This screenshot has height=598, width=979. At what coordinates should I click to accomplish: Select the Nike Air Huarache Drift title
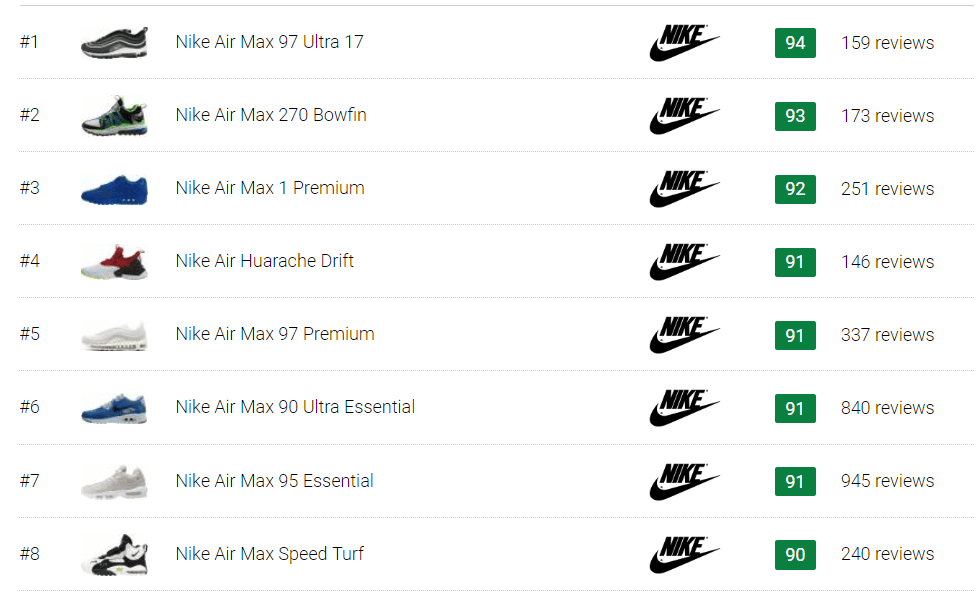pos(265,261)
